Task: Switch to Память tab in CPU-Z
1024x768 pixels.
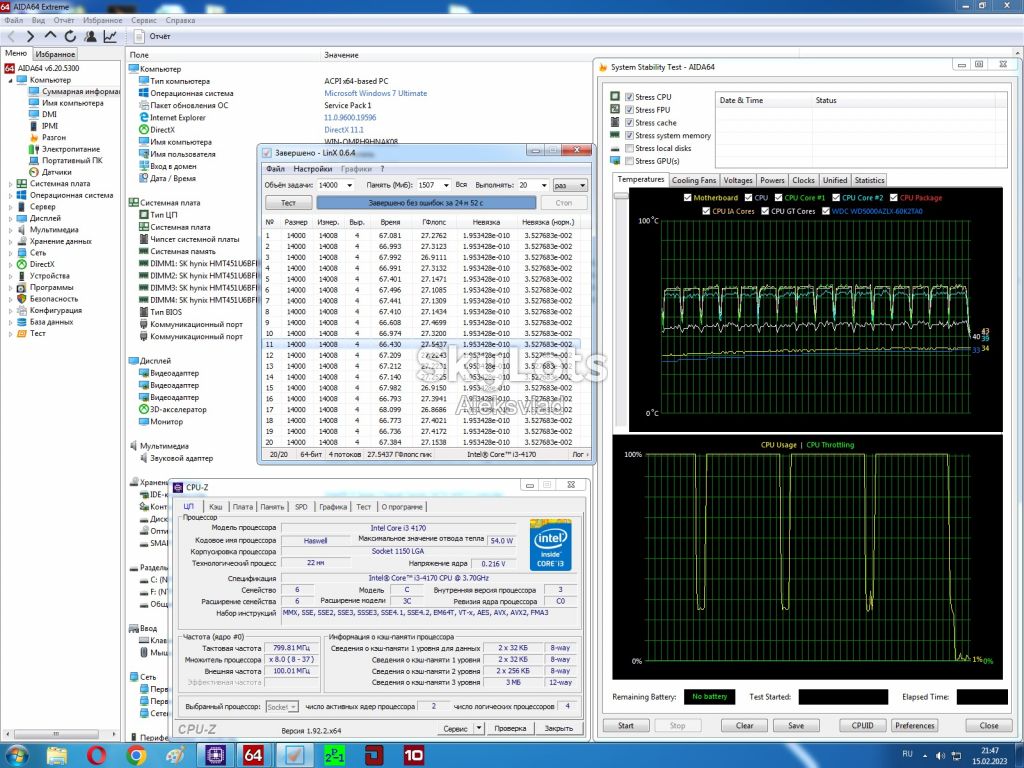Action: pos(272,507)
